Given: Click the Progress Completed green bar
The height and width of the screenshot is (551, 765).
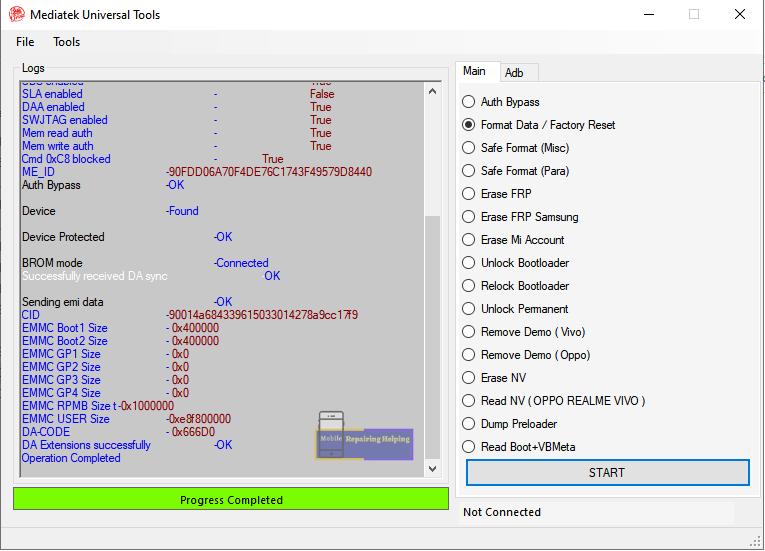Looking at the screenshot, I should 231,499.
